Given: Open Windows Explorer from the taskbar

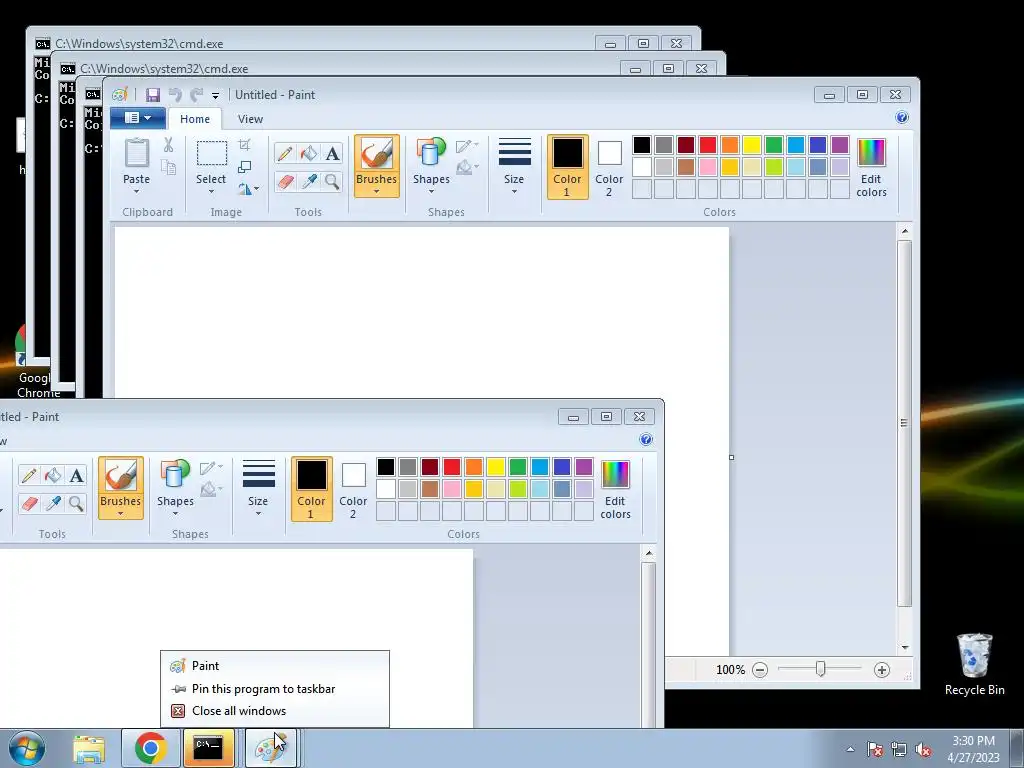Looking at the screenshot, I should pos(89,748).
